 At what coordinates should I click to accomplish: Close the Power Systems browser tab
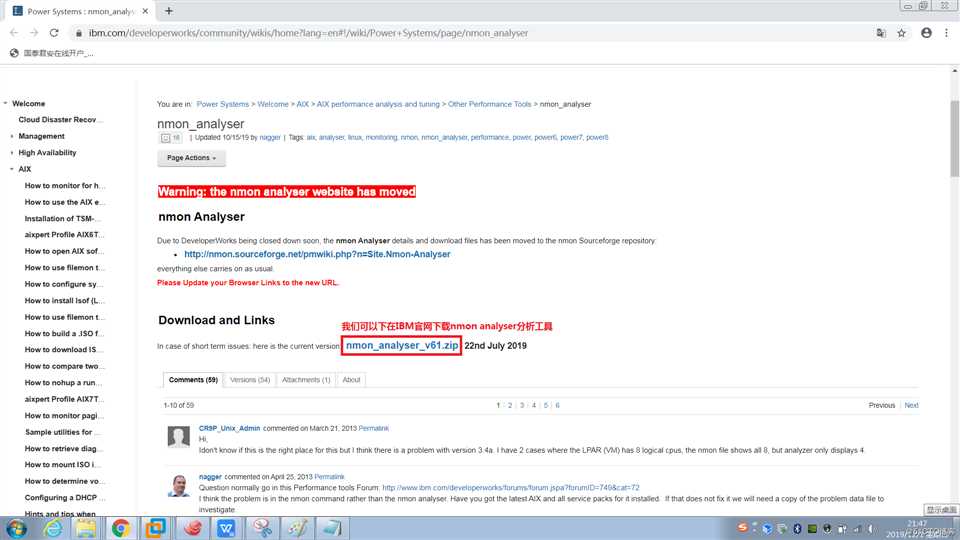point(145,11)
